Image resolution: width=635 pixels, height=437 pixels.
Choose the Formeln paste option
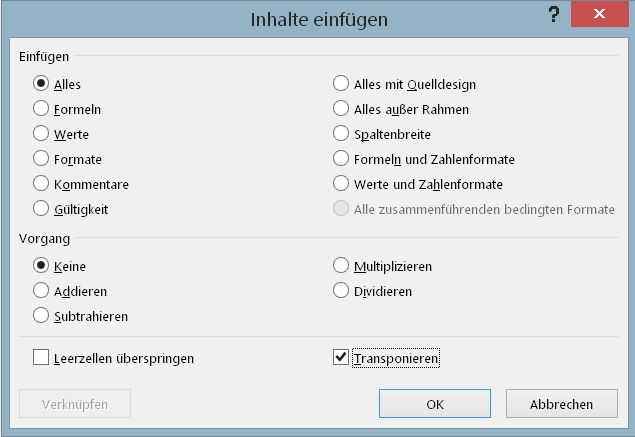click(41, 109)
